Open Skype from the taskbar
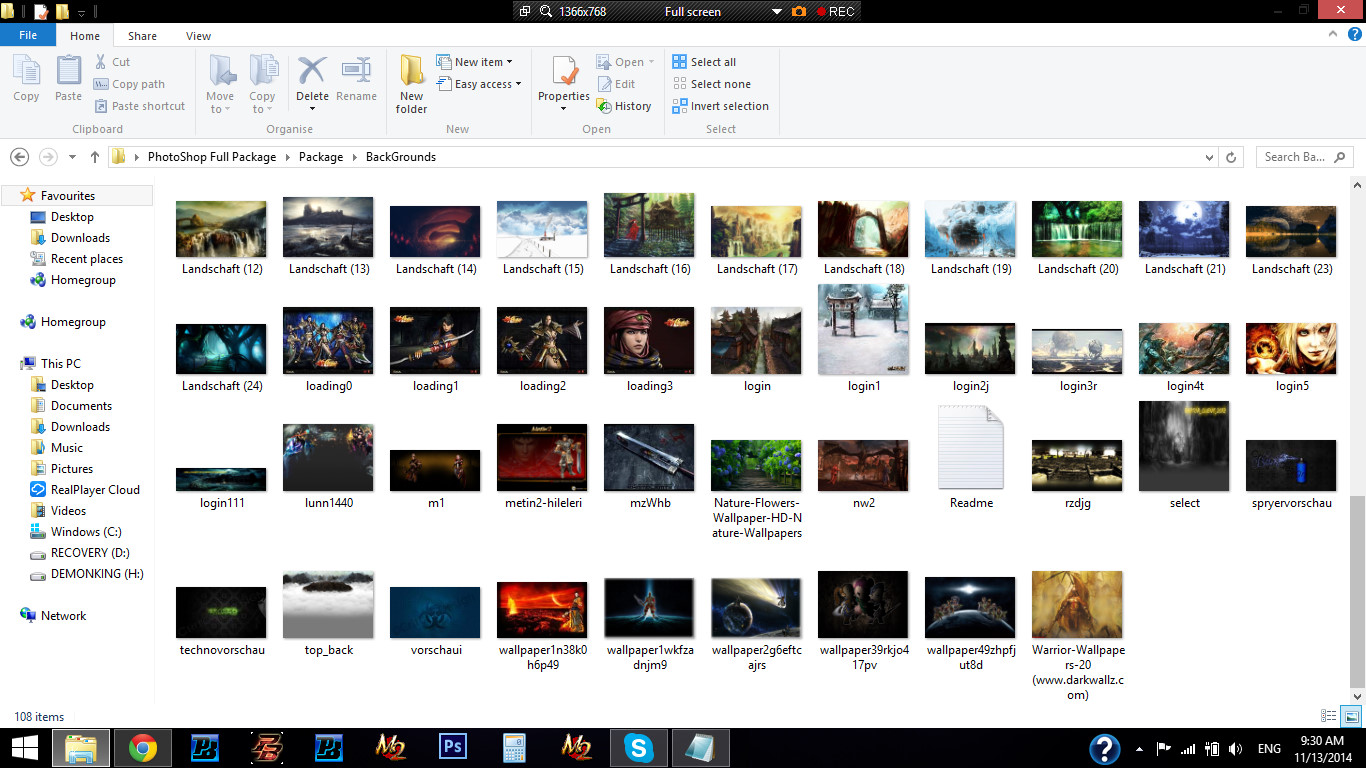 638,748
